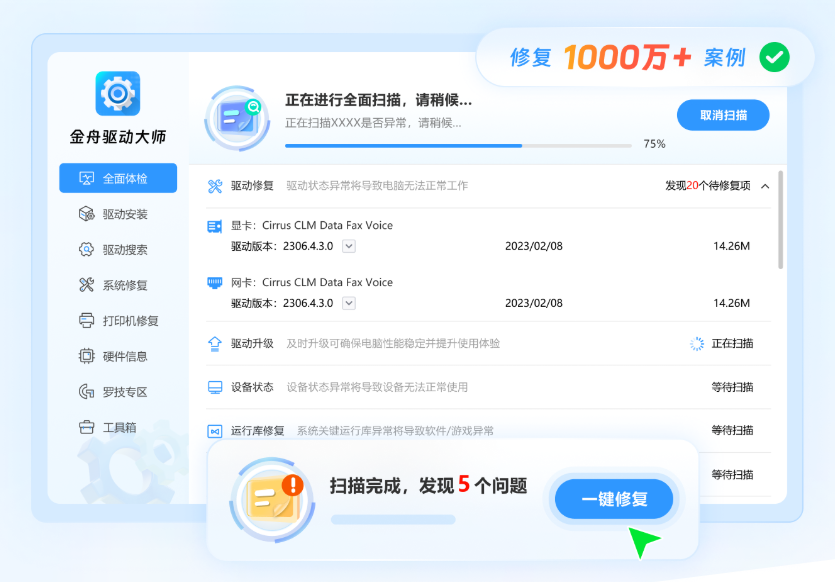Switch to the 硬件信息 section

118,356
